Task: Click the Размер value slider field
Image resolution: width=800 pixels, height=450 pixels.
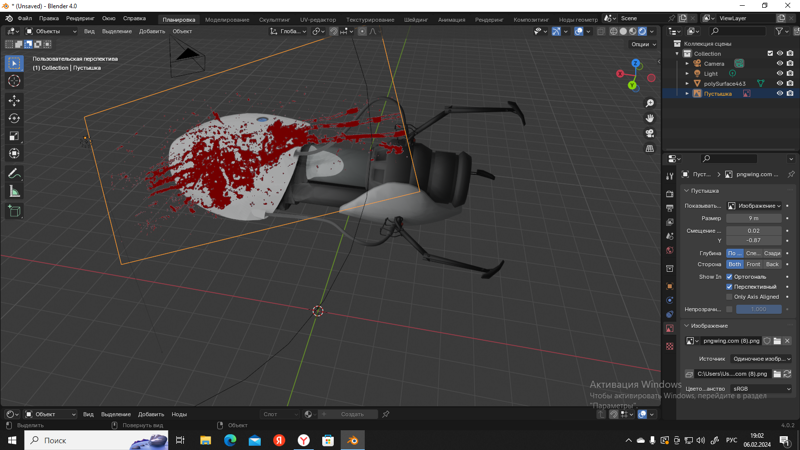Action: [x=754, y=218]
